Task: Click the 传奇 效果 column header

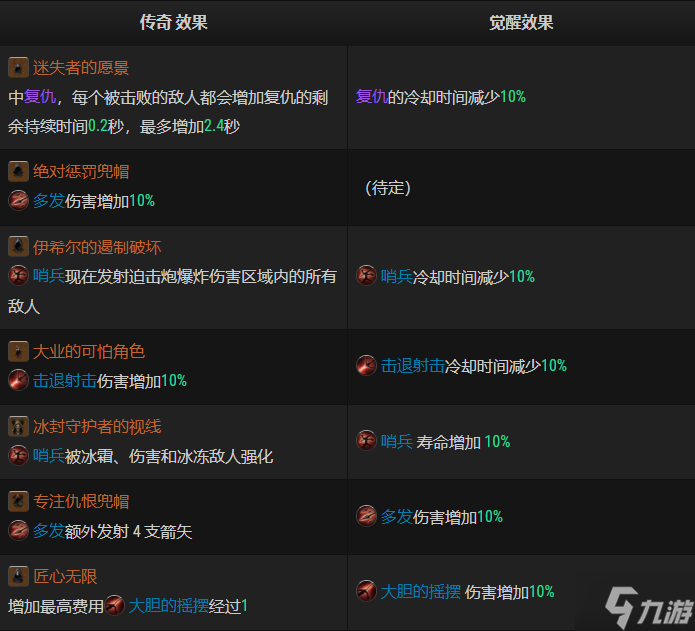Action: pyautogui.click(x=174, y=23)
